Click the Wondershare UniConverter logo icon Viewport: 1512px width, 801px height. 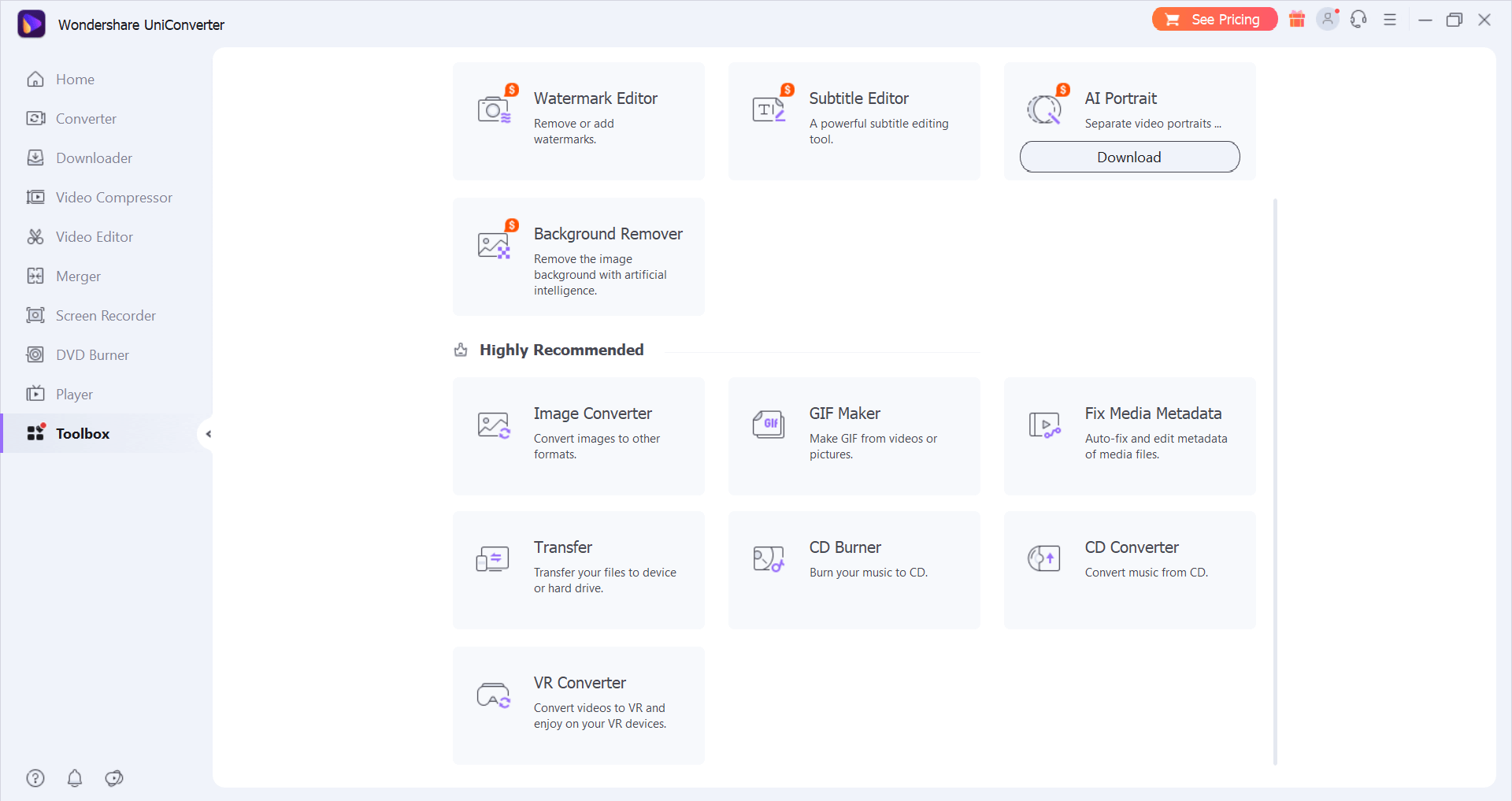(31, 24)
